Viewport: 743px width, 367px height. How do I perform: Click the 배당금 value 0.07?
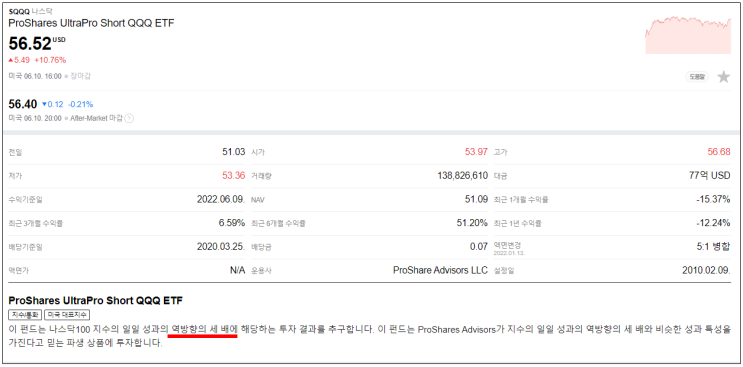pos(480,247)
